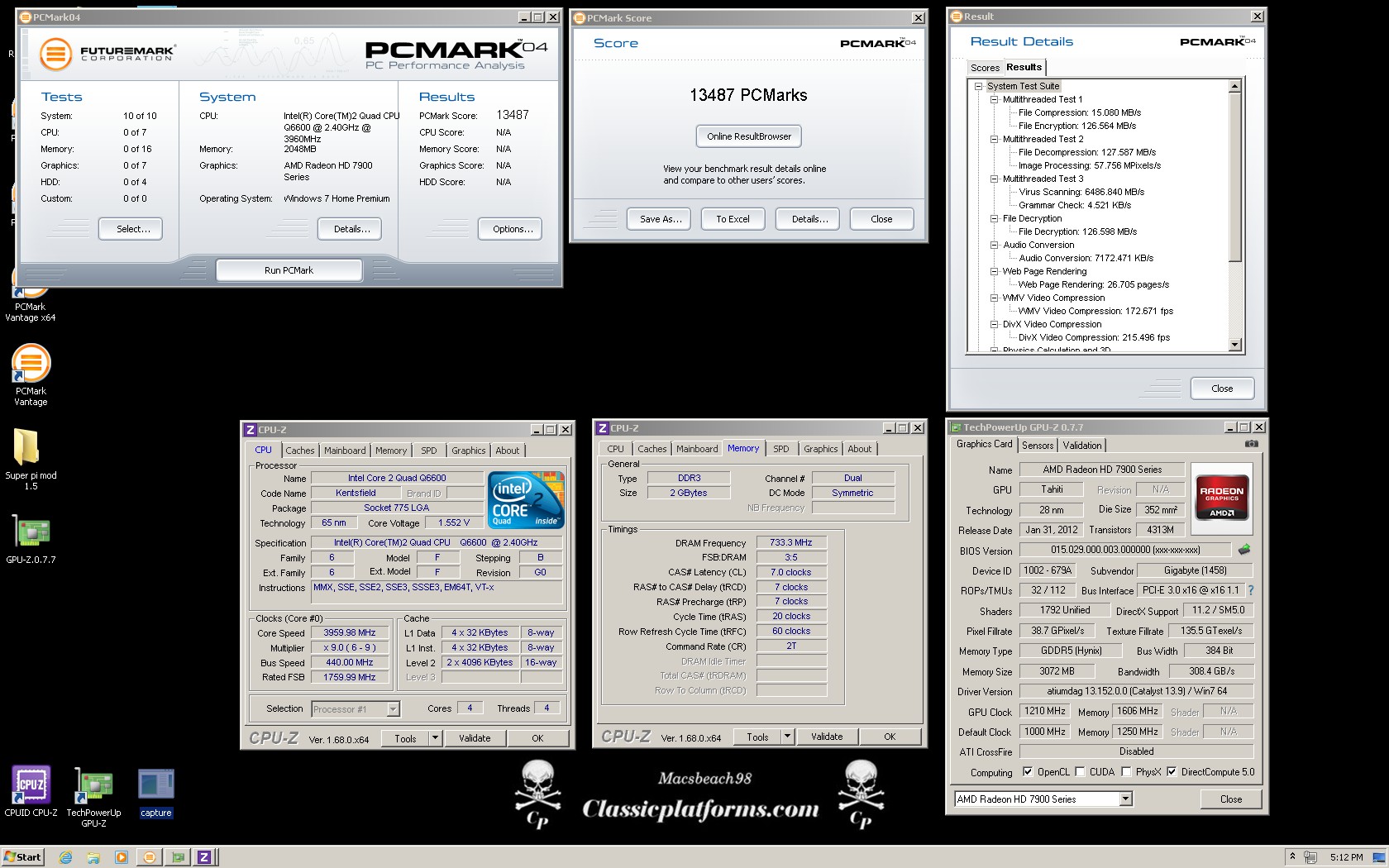
Task: Select File Compression result row
Action: pyautogui.click(x=1080, y=112)
